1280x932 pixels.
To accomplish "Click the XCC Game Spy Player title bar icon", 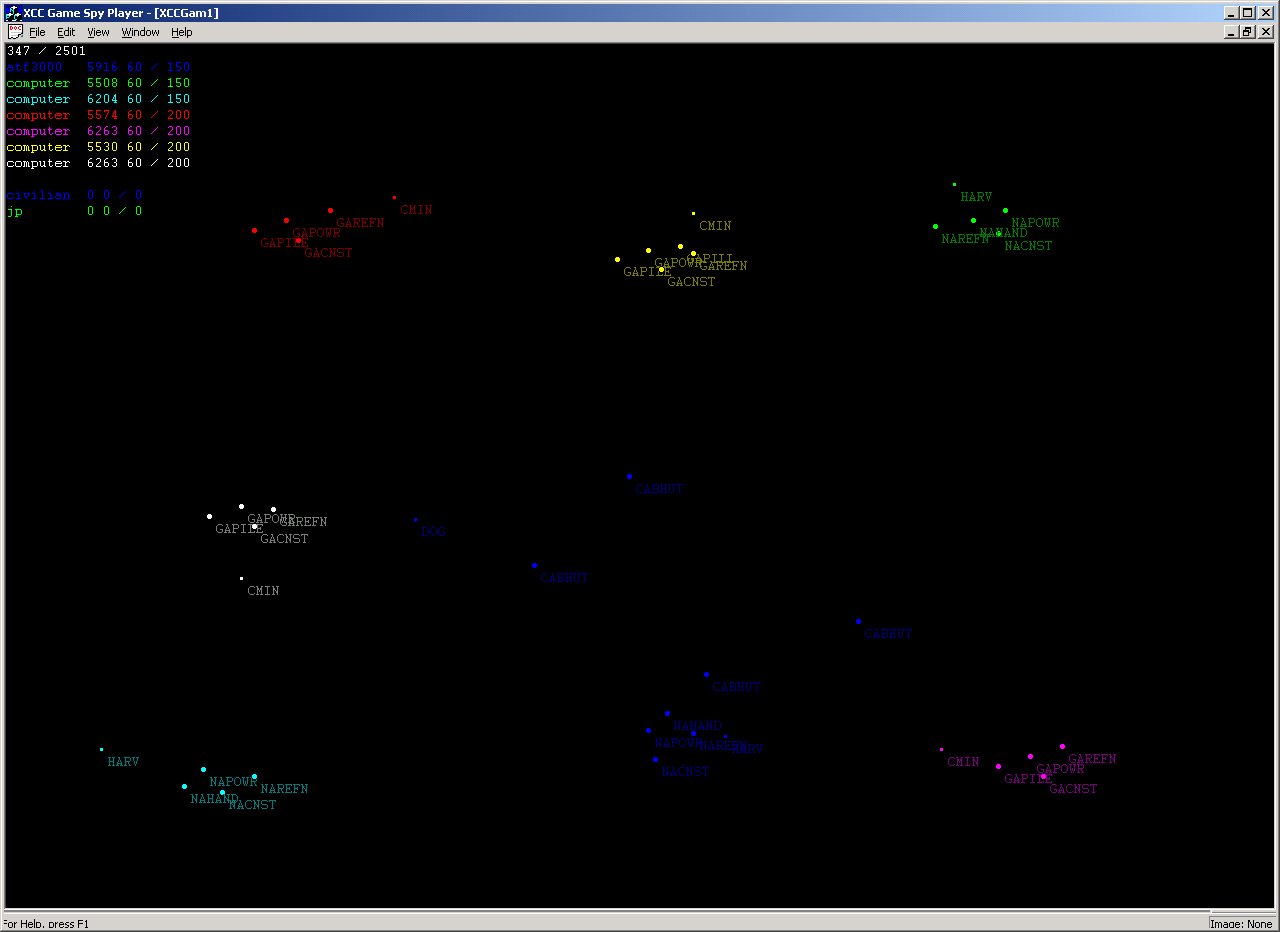I will [x=13, y=13].
